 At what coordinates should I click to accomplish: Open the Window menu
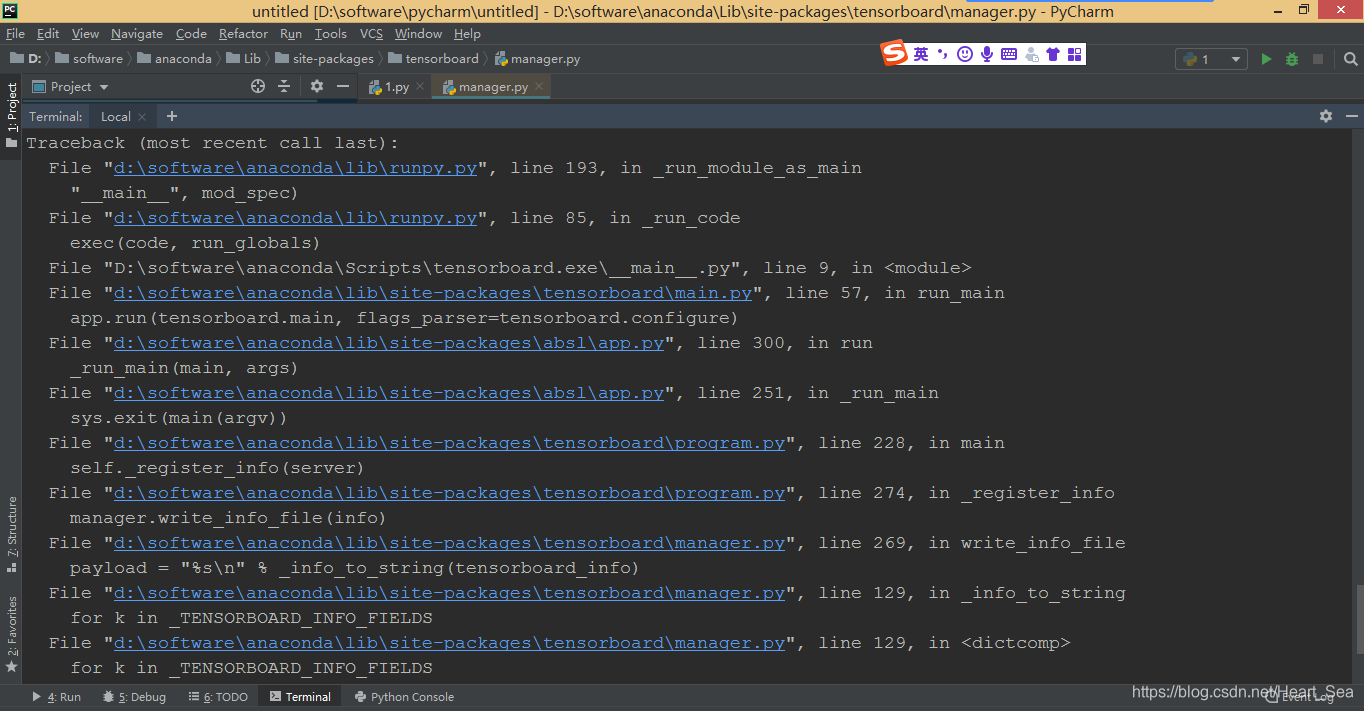click(x=418, y=33)
